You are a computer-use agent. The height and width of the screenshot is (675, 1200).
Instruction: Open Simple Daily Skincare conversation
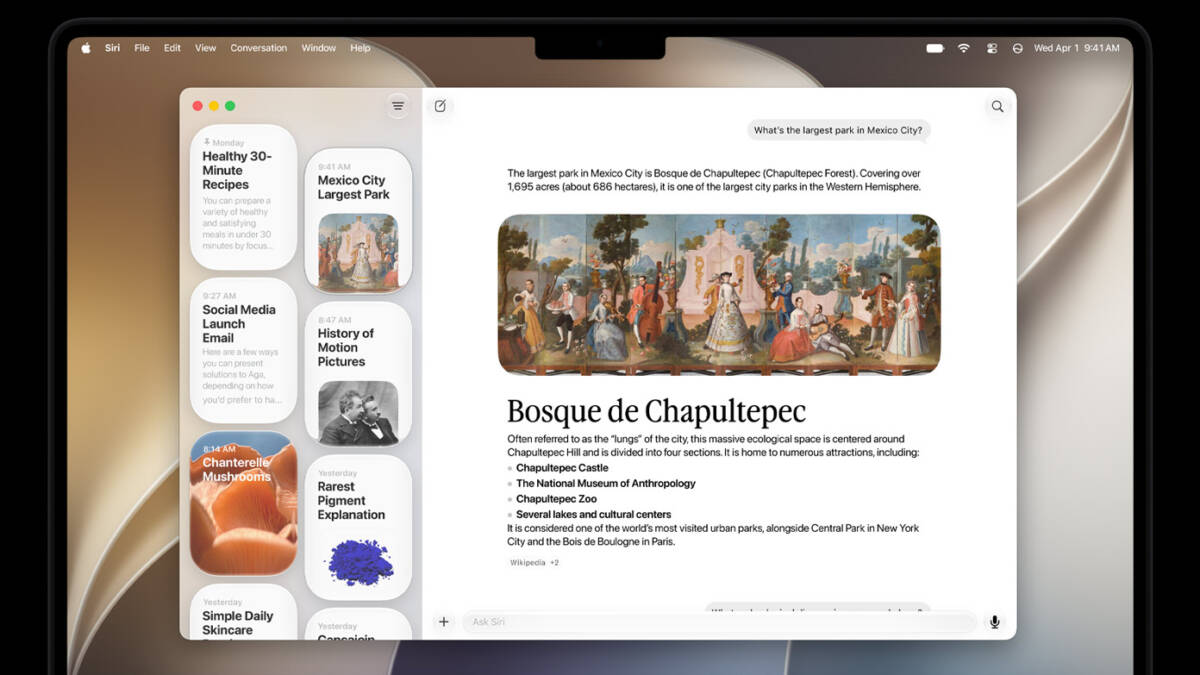point(243,612)
